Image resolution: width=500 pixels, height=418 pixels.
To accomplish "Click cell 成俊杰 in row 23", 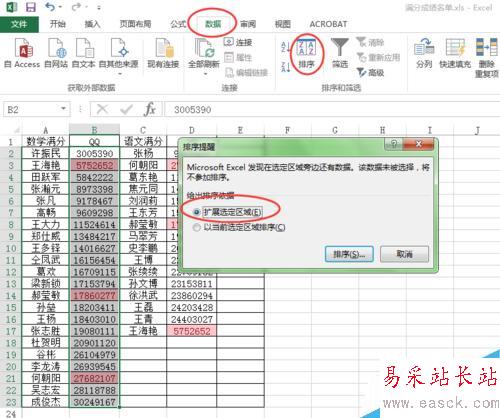I will pyautogui.click(x=46, y=402).
